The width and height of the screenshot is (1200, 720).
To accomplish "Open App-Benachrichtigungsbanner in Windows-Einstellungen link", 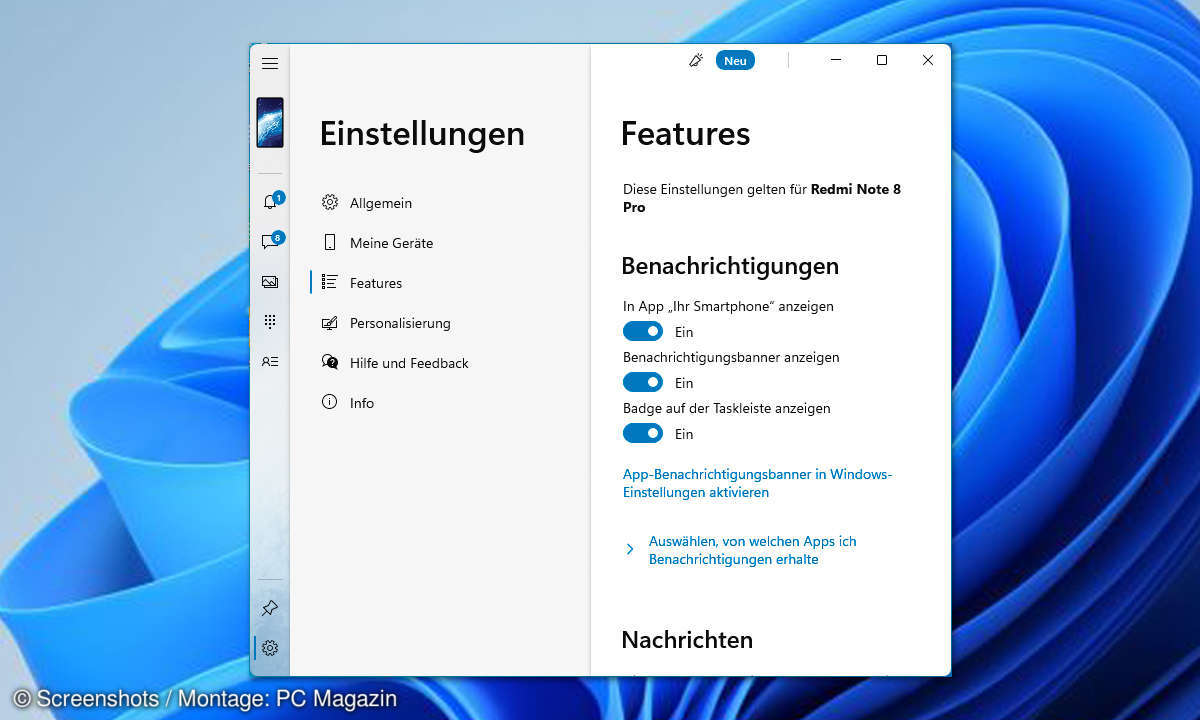I will [757, 483].
